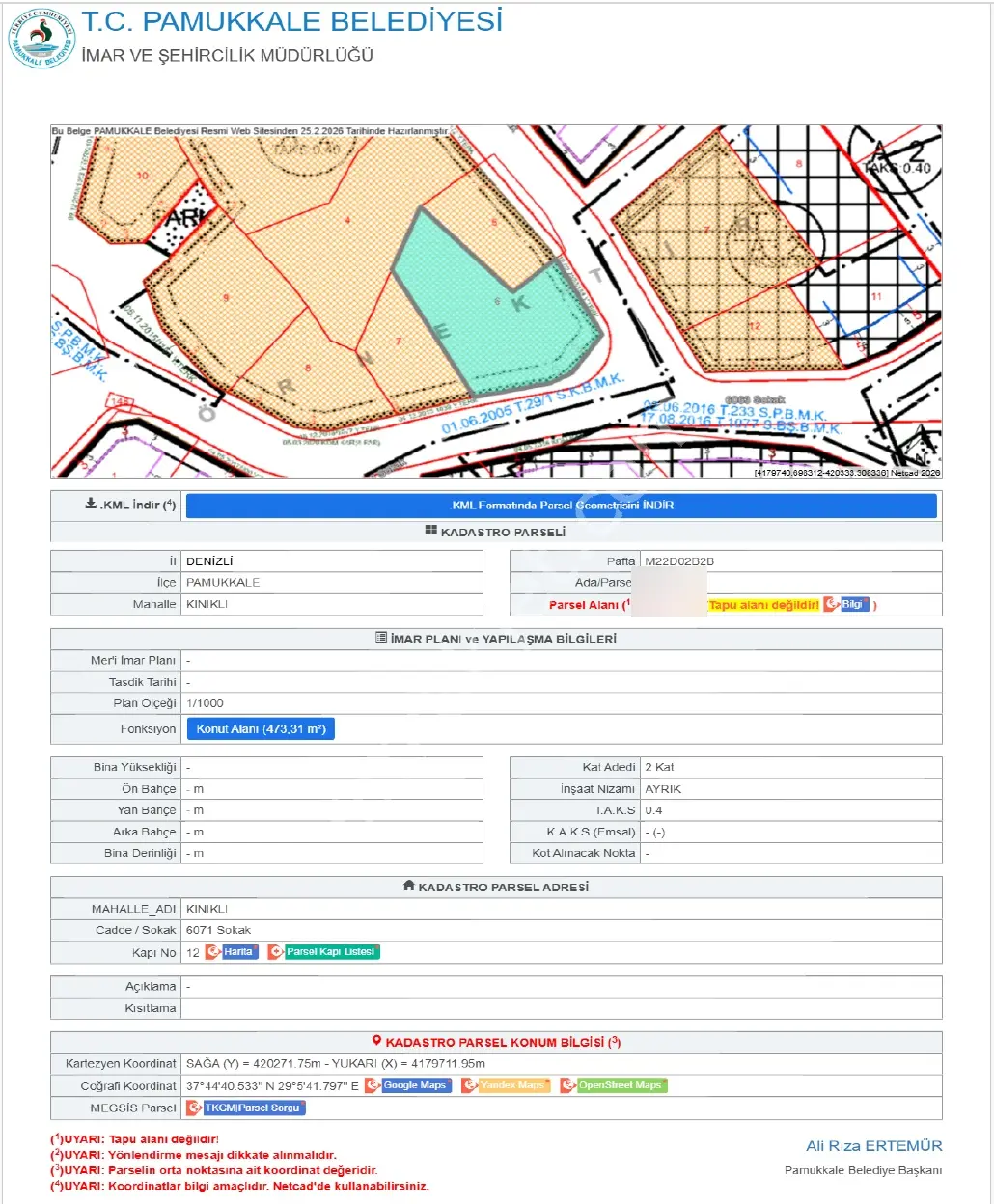This screenshot has width=994, height=1204.
Task: Select the İnşaat Nizamı value AYRIK
Action: 663,789
